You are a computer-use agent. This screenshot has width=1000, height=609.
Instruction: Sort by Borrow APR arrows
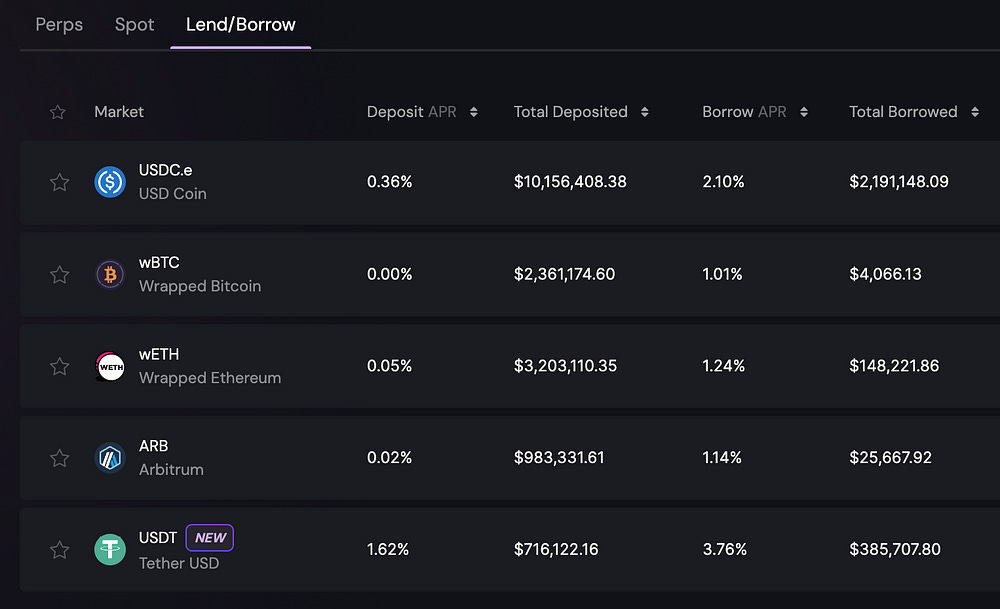[804, 112]
